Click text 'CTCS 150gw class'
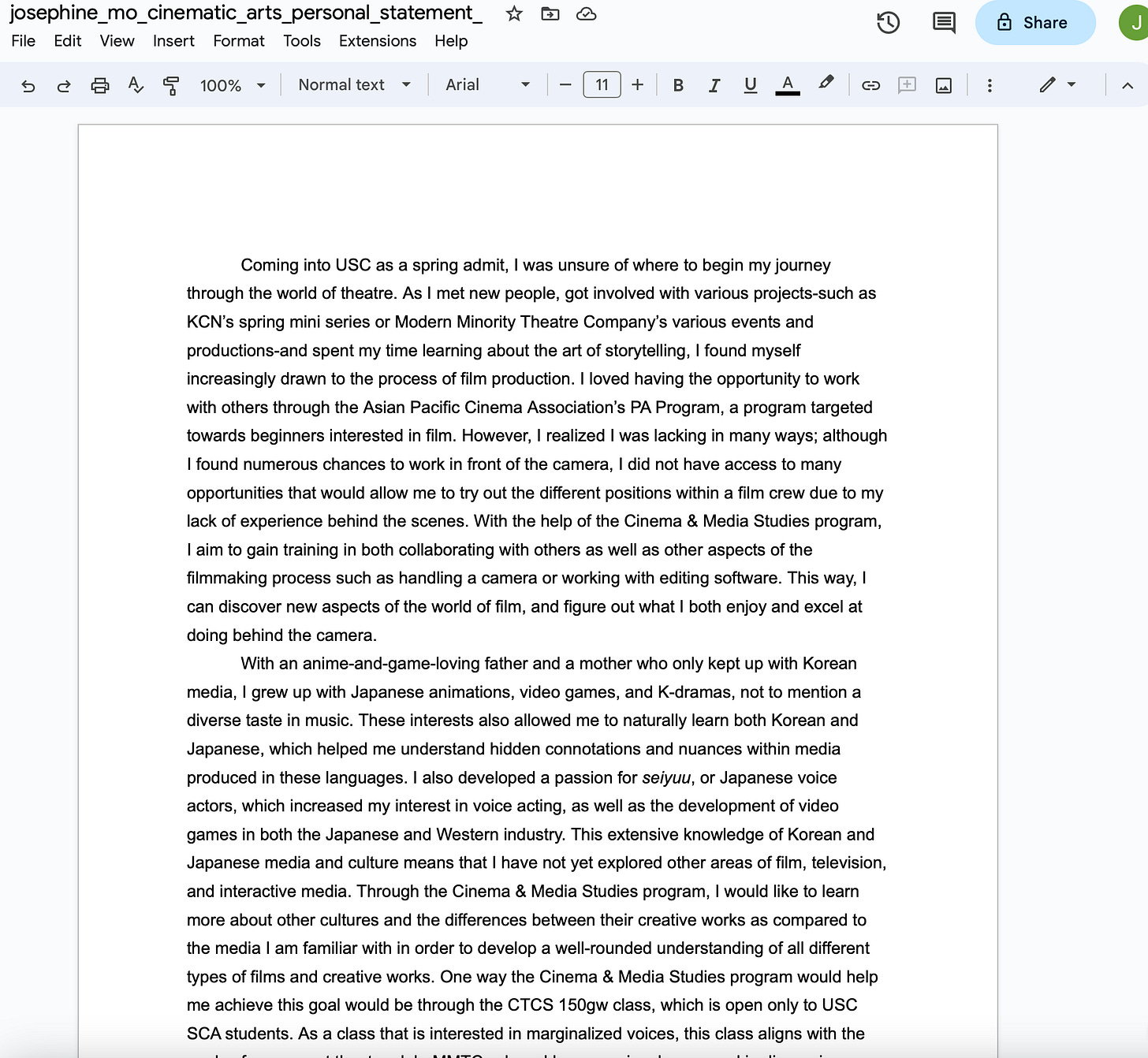Image resolution: width=1148 pixels, height=1058 pixels. [x=581, y=1005]
